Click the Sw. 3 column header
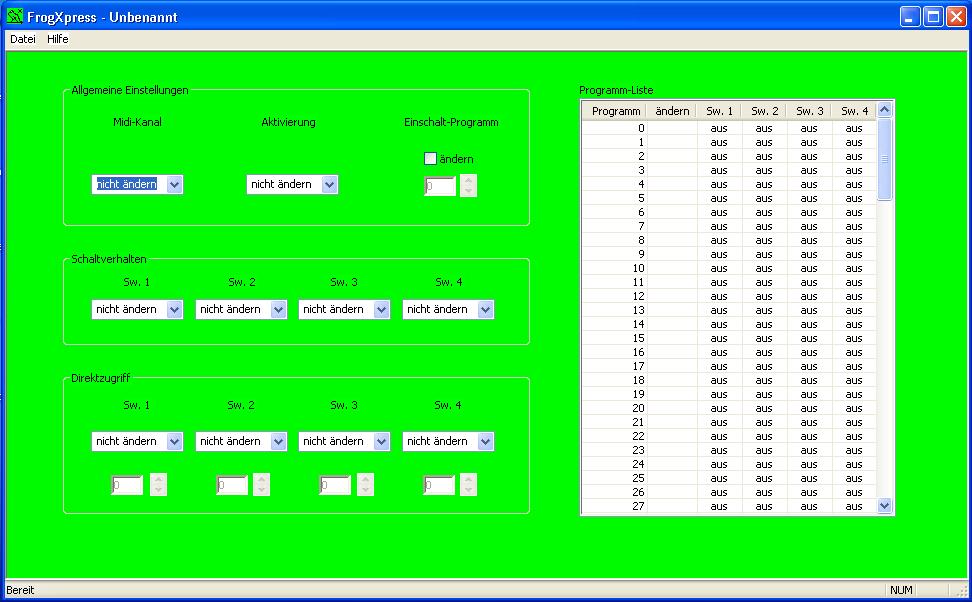The image size is (972, 602). click(810, 111)
